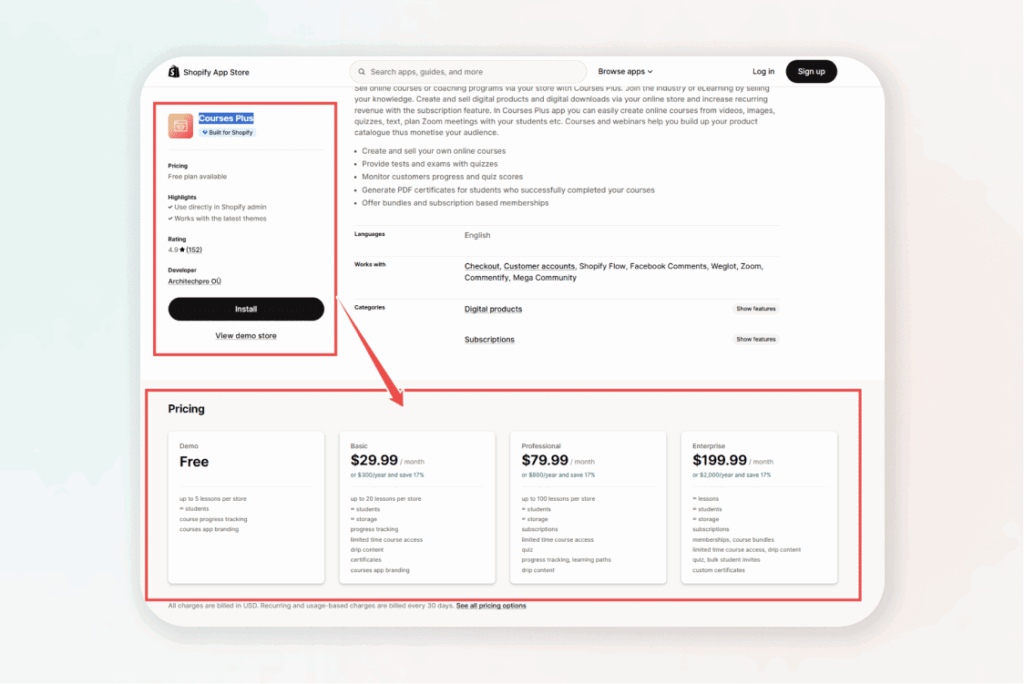Open the Checkout integration link

481,265
